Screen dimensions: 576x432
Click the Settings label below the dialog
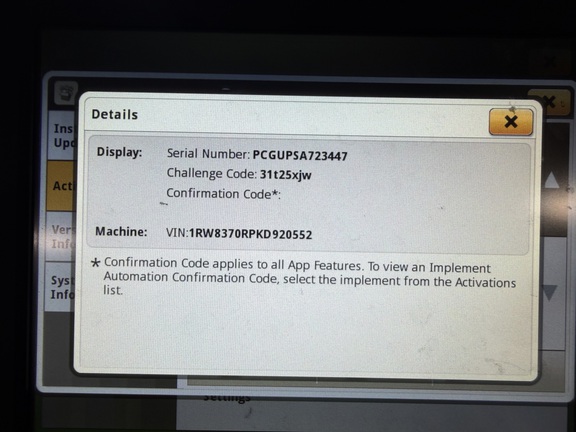227,397
